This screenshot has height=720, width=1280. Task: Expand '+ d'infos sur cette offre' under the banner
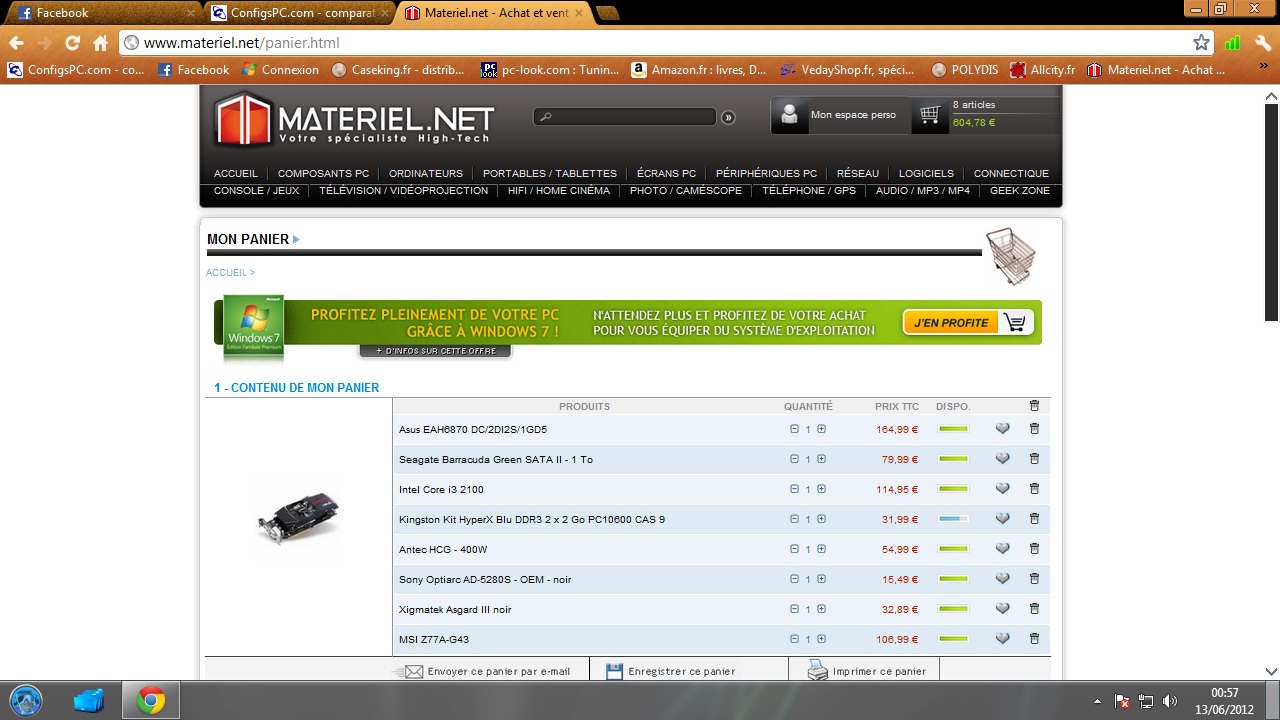coord(435,351)
